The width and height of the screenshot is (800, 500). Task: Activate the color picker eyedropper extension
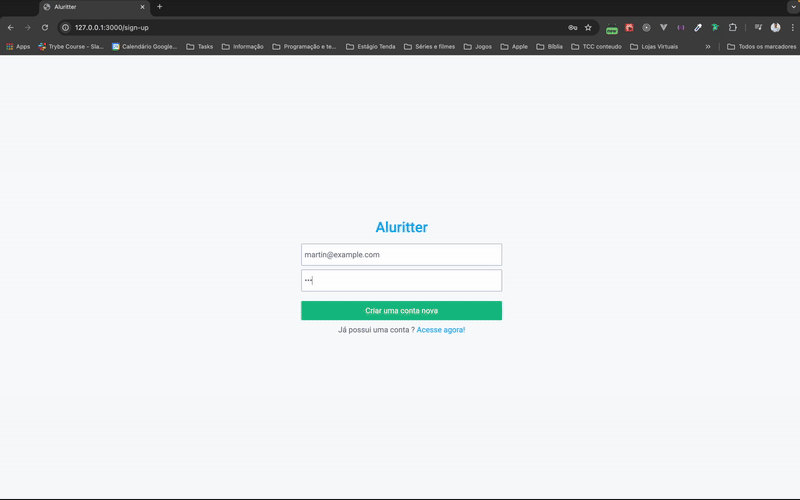(x=698, y=28)
